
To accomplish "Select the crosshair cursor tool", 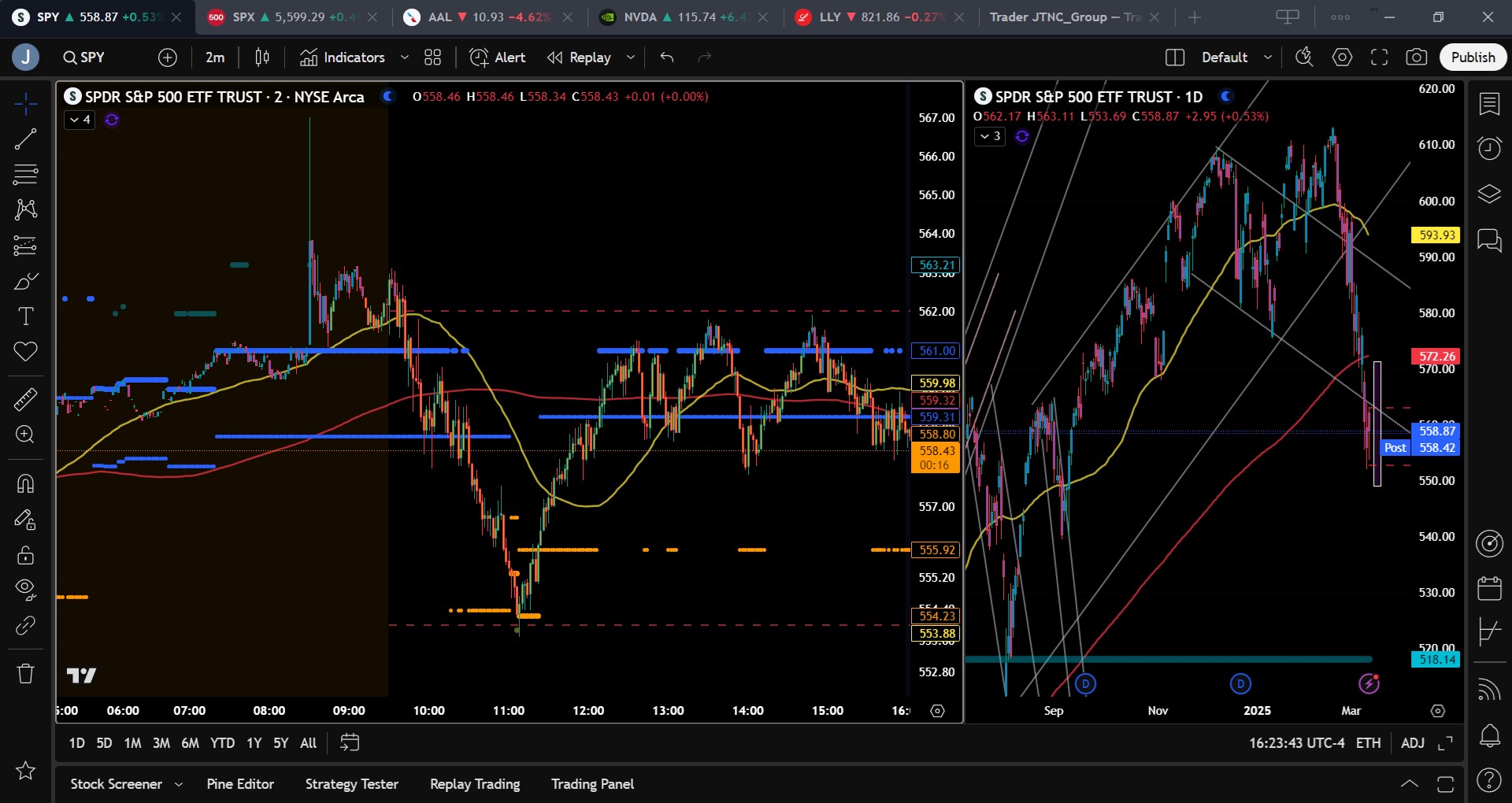I will tap(25, 104).
